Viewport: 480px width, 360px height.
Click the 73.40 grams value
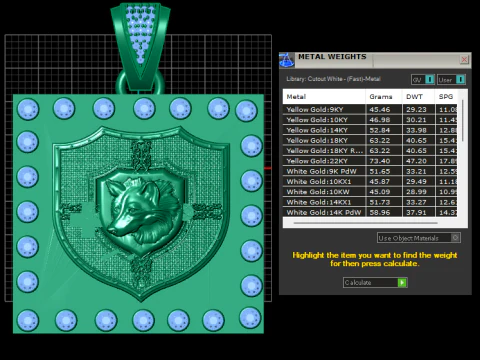pyautogui.click(x=380, y=161)
